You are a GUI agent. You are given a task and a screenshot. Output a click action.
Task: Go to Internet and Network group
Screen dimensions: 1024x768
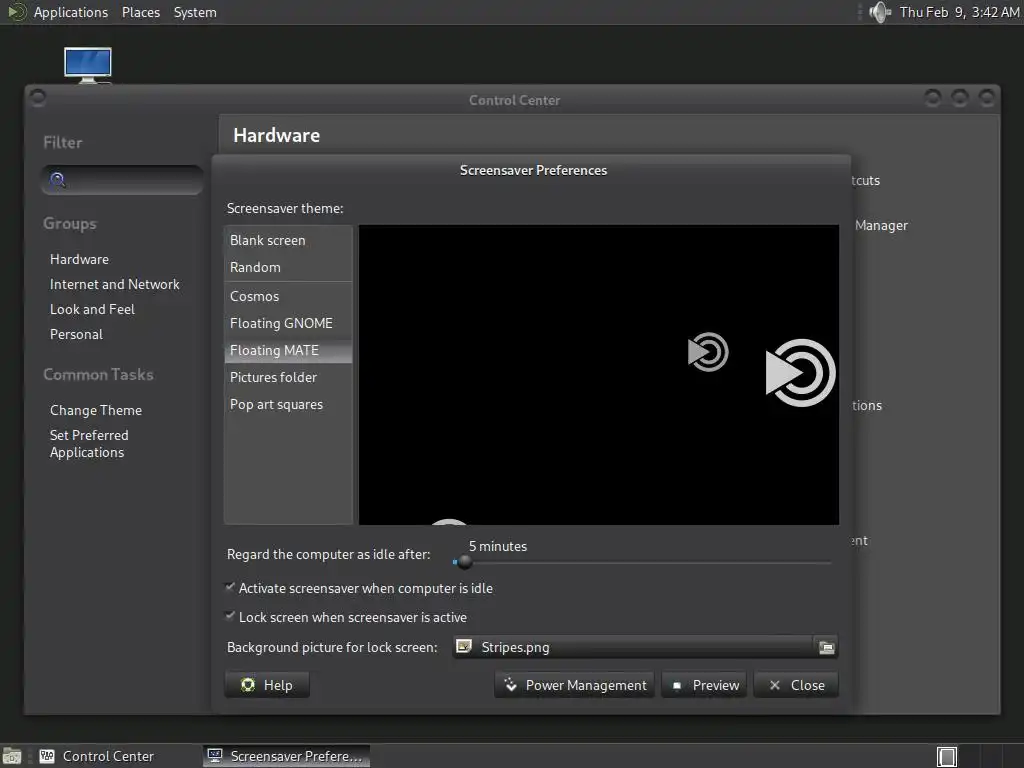point(115,284)
